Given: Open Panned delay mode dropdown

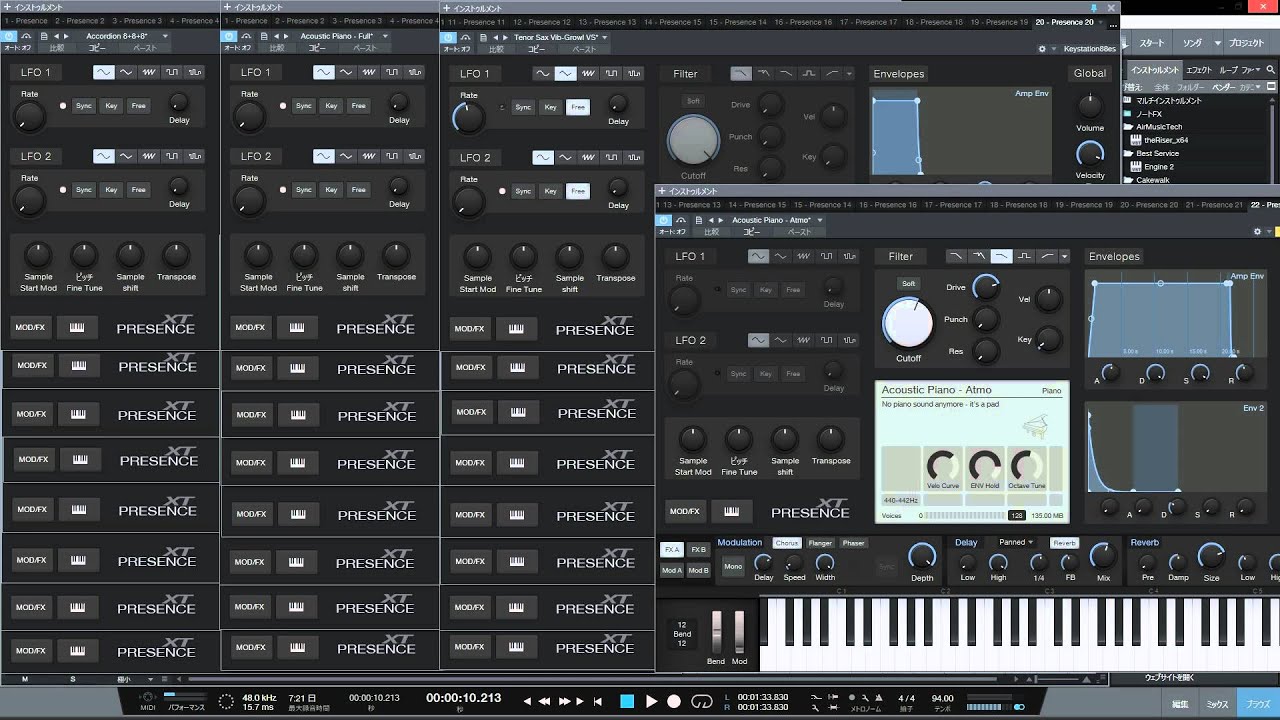Looking at the screenshot, I should [x=1016, y=543].
